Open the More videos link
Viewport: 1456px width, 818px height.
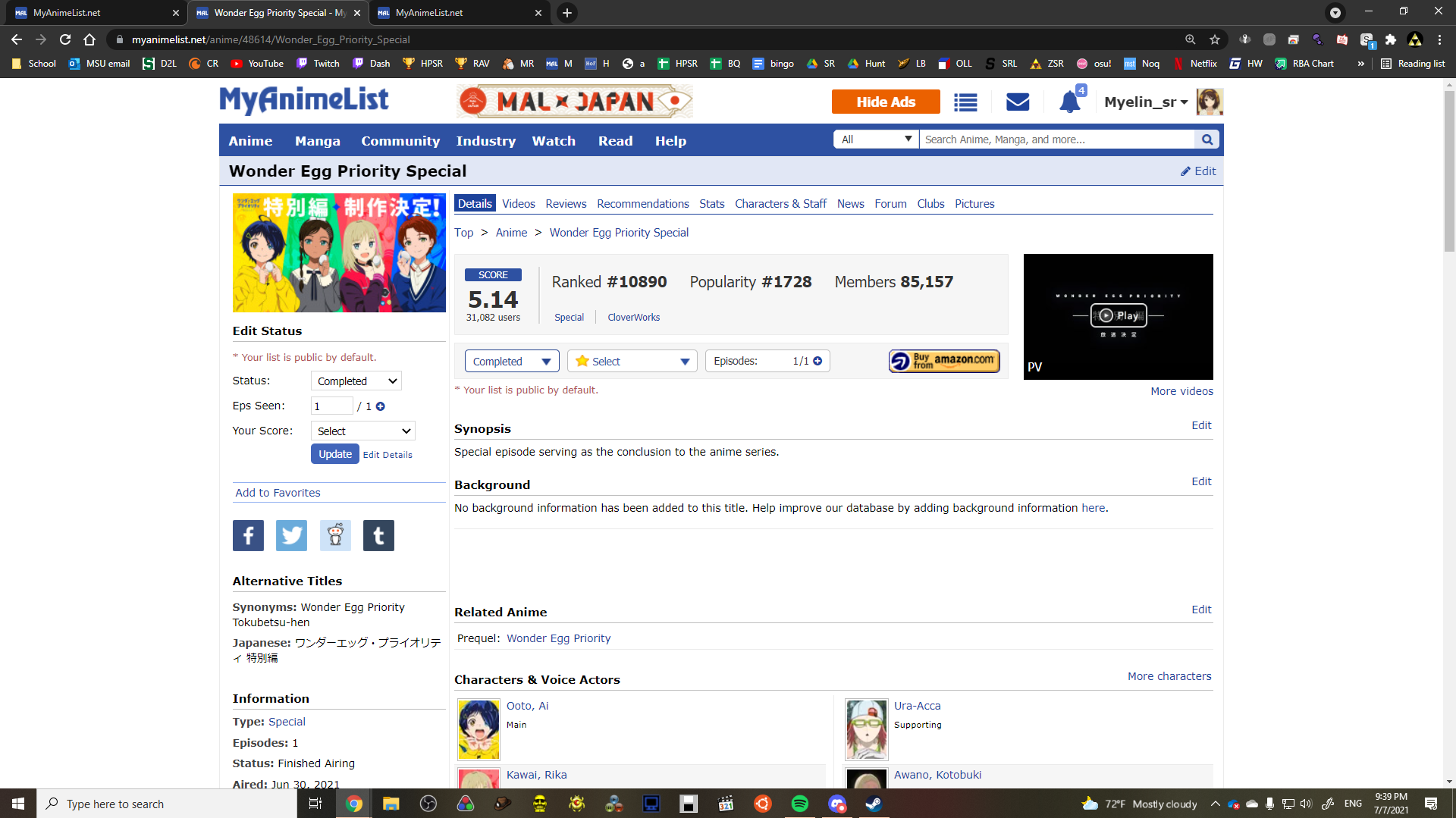(x=1181, y=391)
